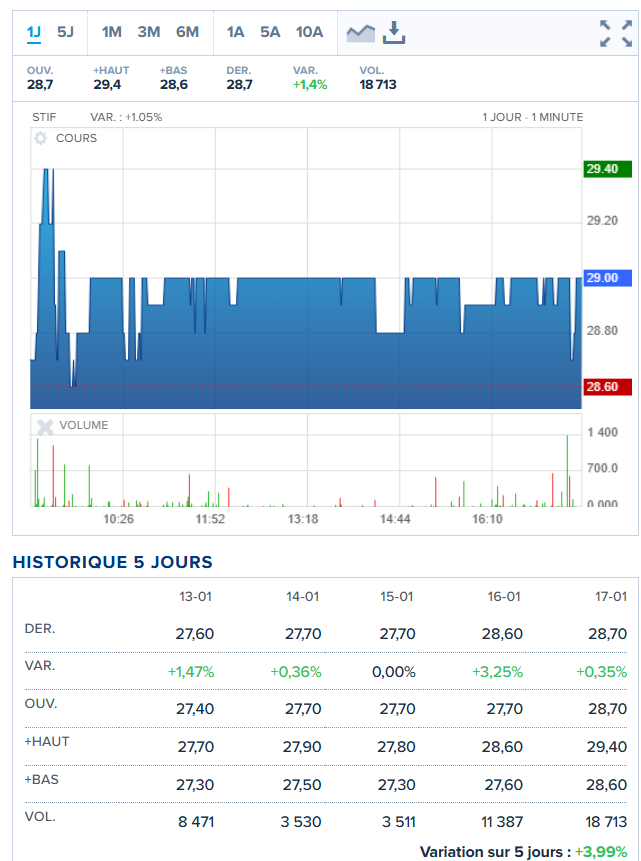Switch to the 5J five-day period
Image resolution: width=641 pixels, height=861 pixels.
65,32
